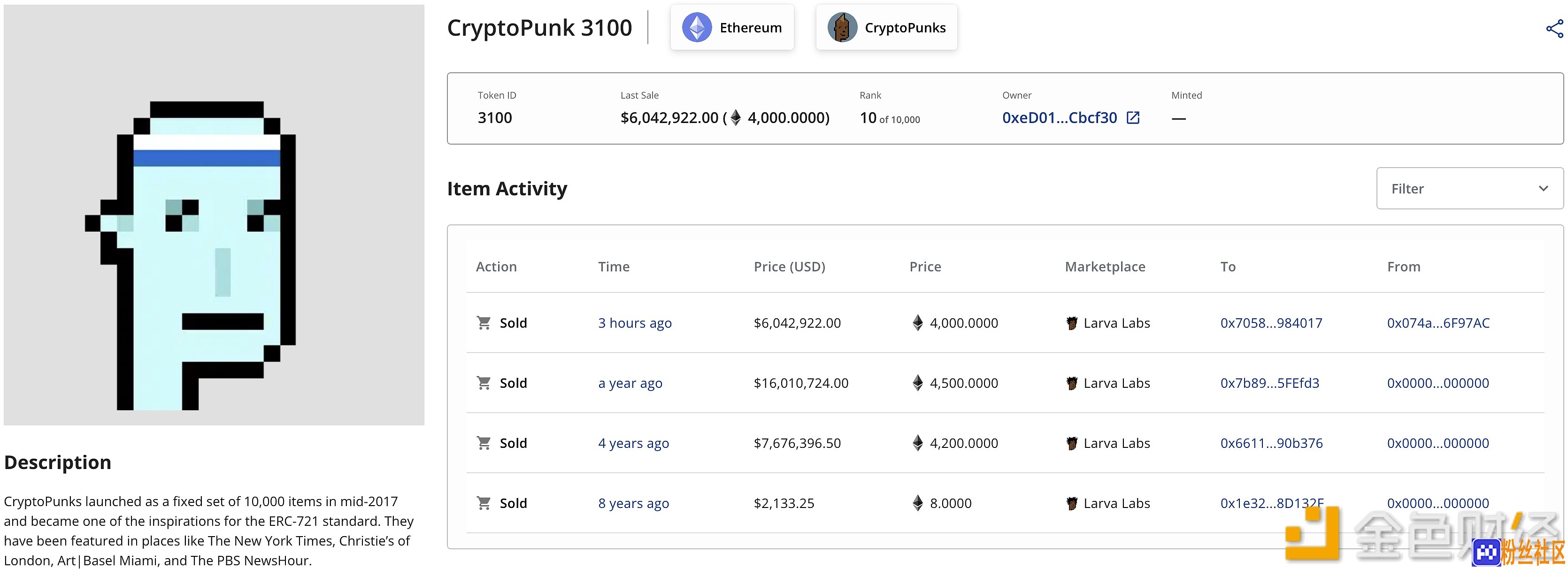Screen dimensions: 1568x569
Task: Click the ETH icon in Last Sale value
Action: click(x=735, y=117)
